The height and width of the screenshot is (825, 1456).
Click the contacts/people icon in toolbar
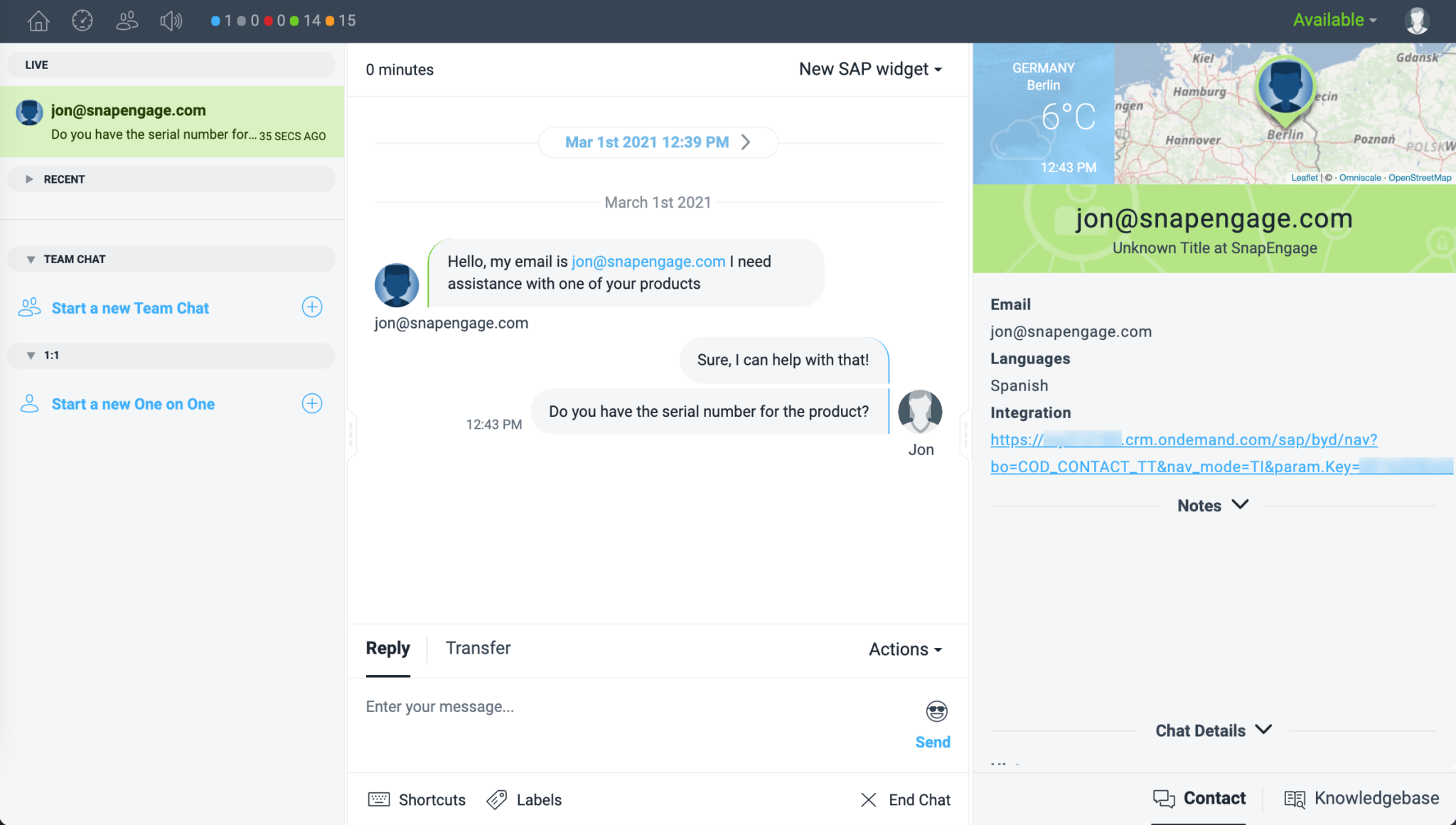tap(127, 20)
